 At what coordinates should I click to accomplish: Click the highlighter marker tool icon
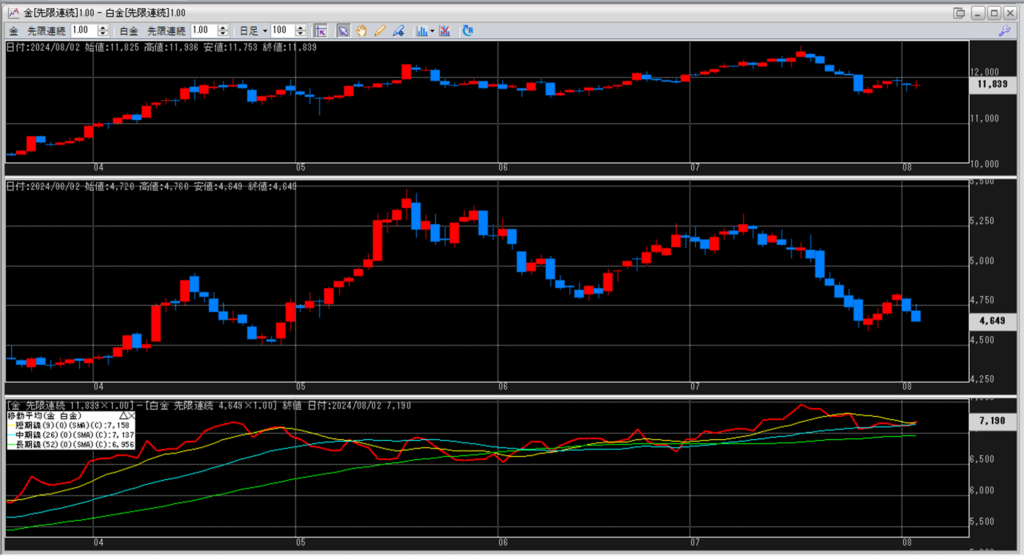(398, 31)
